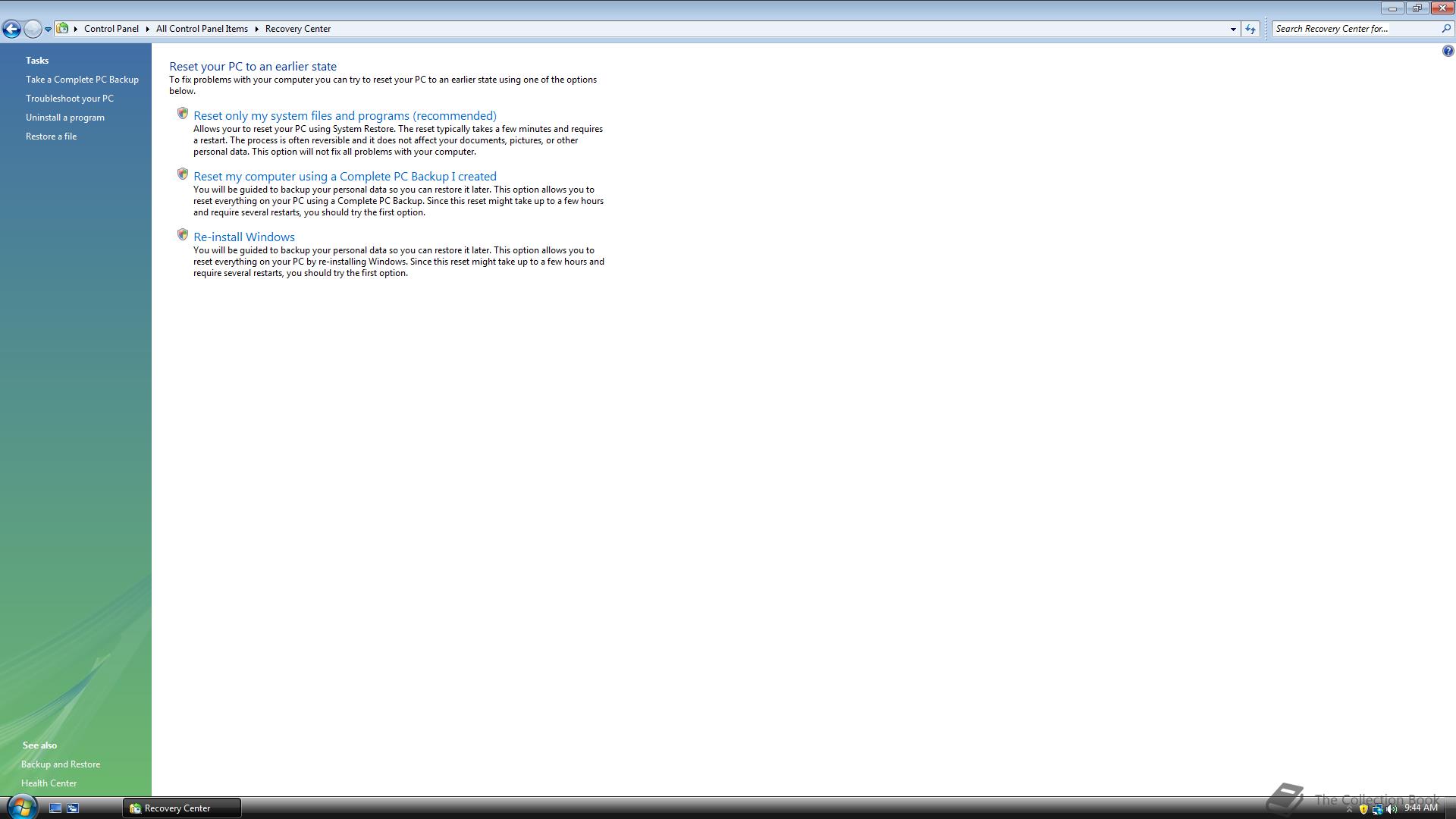The image size is (1456, 819).
Task: Open Health Center under See also
Action: point(49,783)
